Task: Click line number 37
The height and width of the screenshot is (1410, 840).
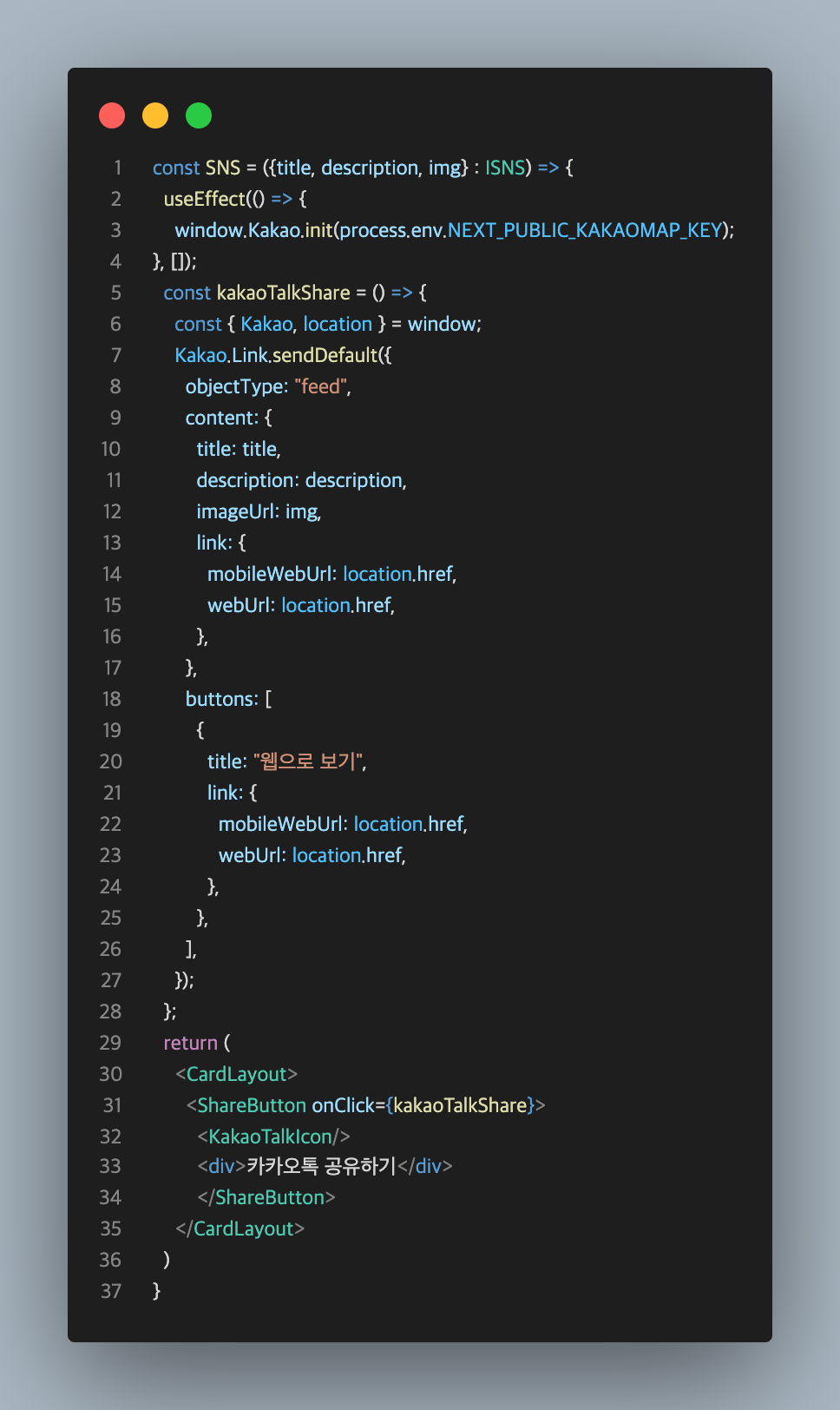Action: [x=111, y=1291]
